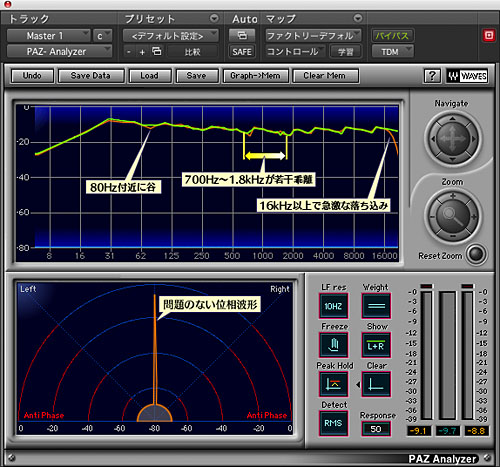The width and height of the screenshot is (500, 467).
Task: Click the Waves logo button
Action: click(x=467, y=76)
